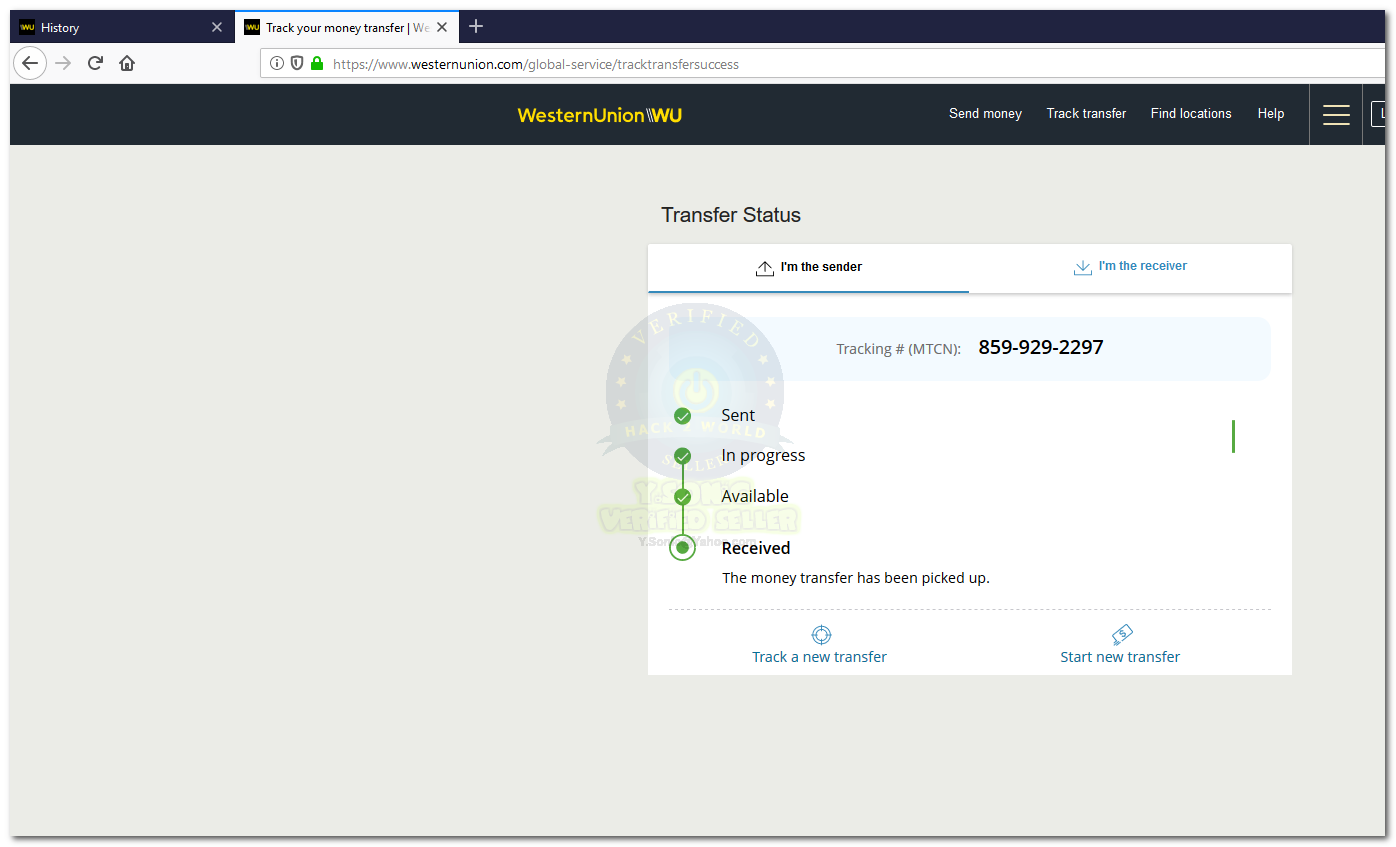Select the Track your money transfer tab
This screenshot has height=847, width=1396.
click(347, 27)
